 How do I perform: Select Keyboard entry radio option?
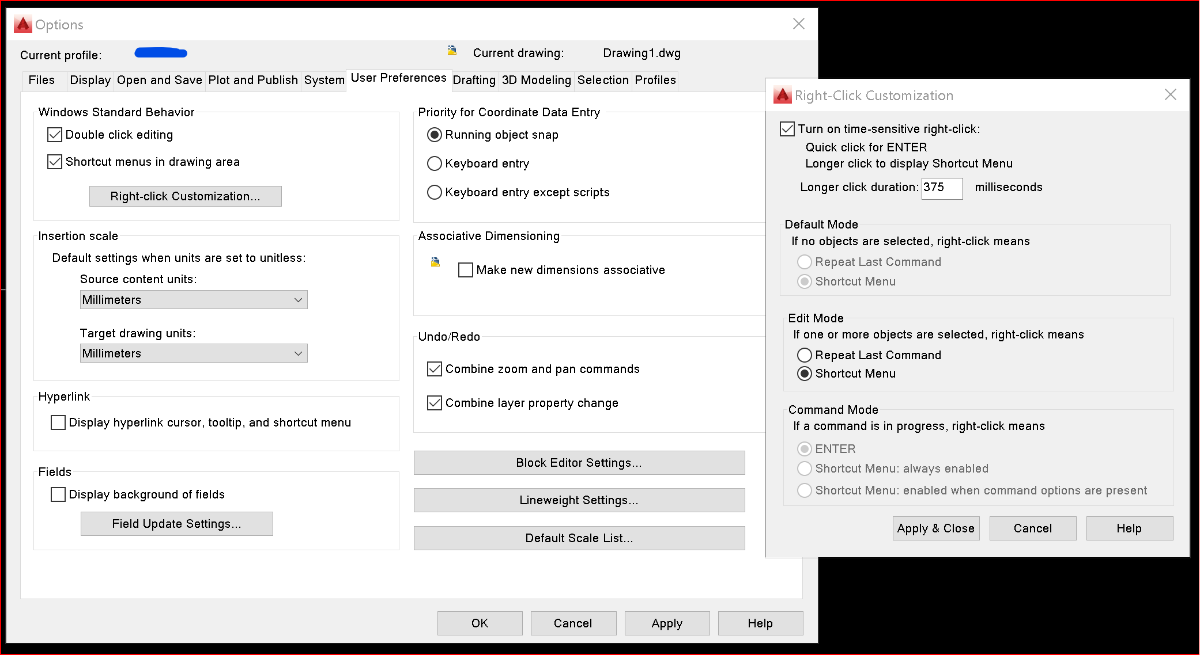click(x=434, y=163)
